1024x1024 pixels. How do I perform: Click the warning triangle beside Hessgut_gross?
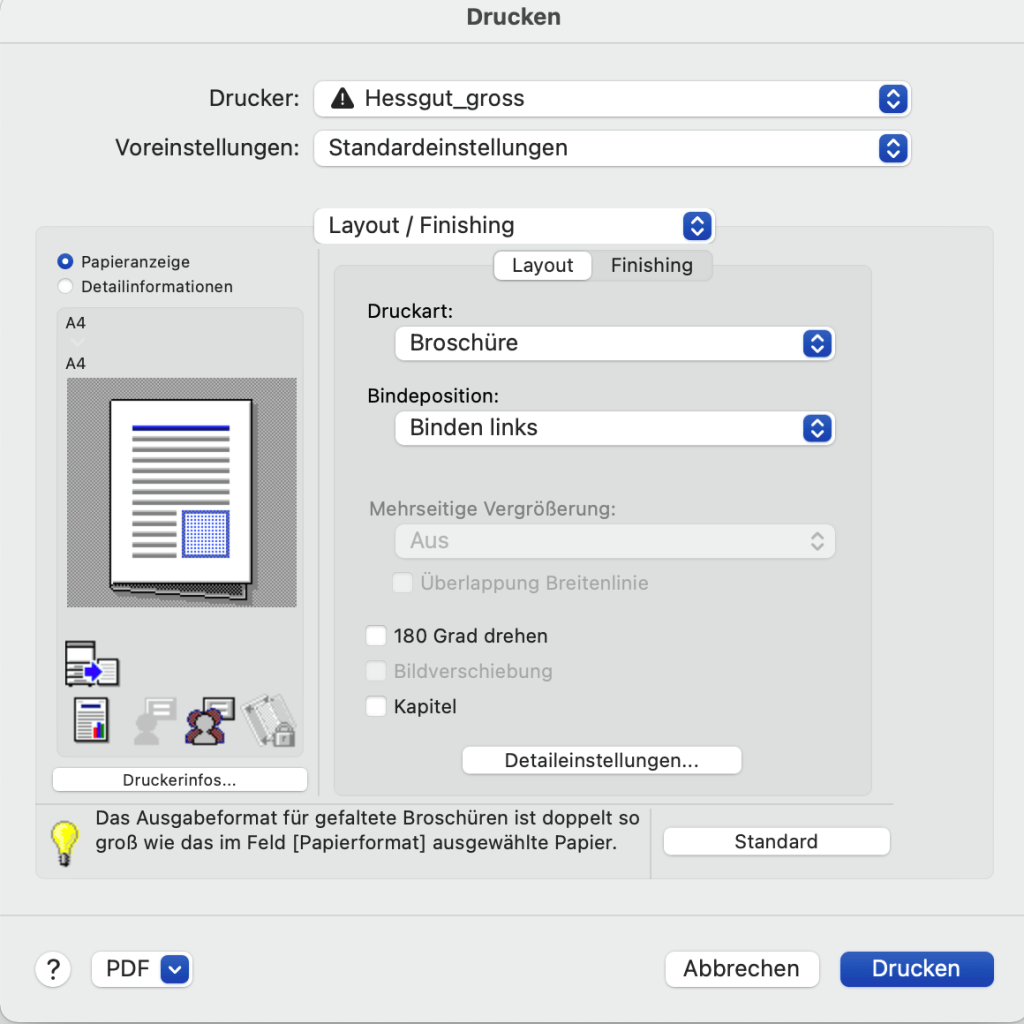tap(343, 98)
